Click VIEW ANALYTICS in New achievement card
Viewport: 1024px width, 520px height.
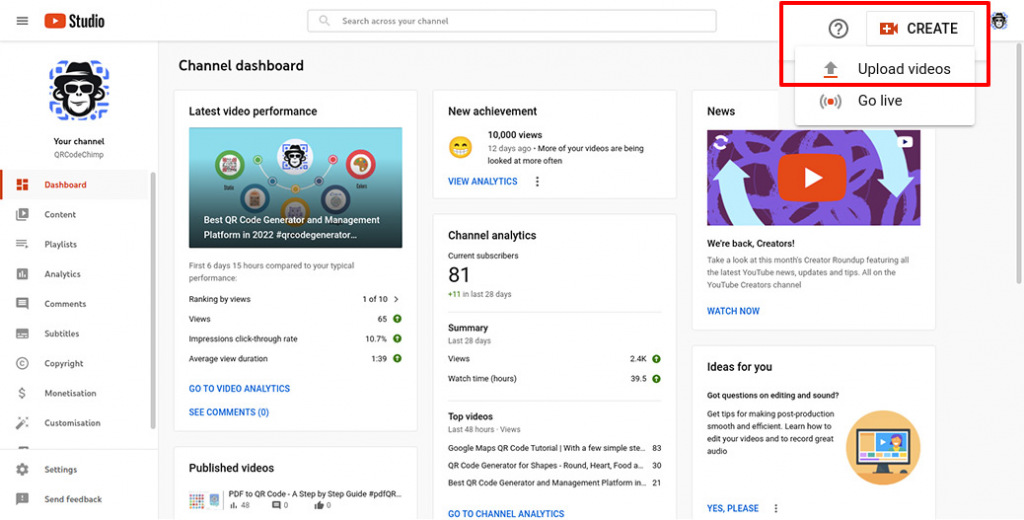tap(483, 182)
